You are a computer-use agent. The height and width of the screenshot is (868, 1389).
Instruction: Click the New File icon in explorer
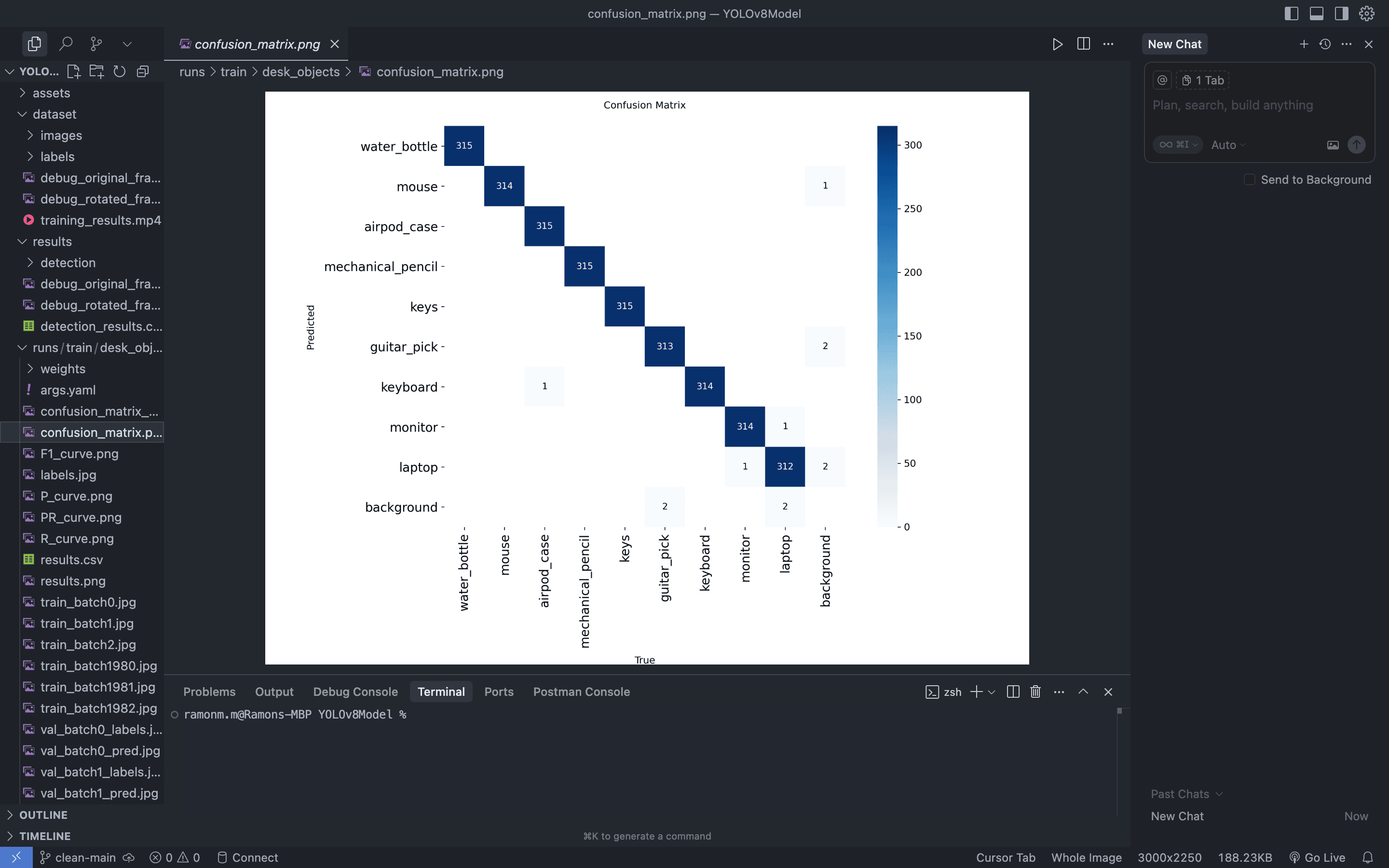coord(73,71)
